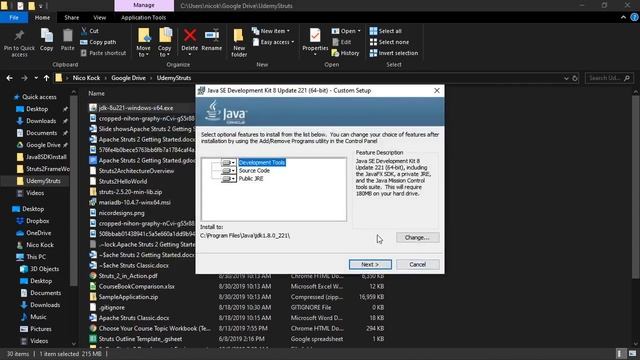Viewport: 640px width, 360px height.
Task: Open Java8SDKInstall folder in sidebar
Action: 46,157
